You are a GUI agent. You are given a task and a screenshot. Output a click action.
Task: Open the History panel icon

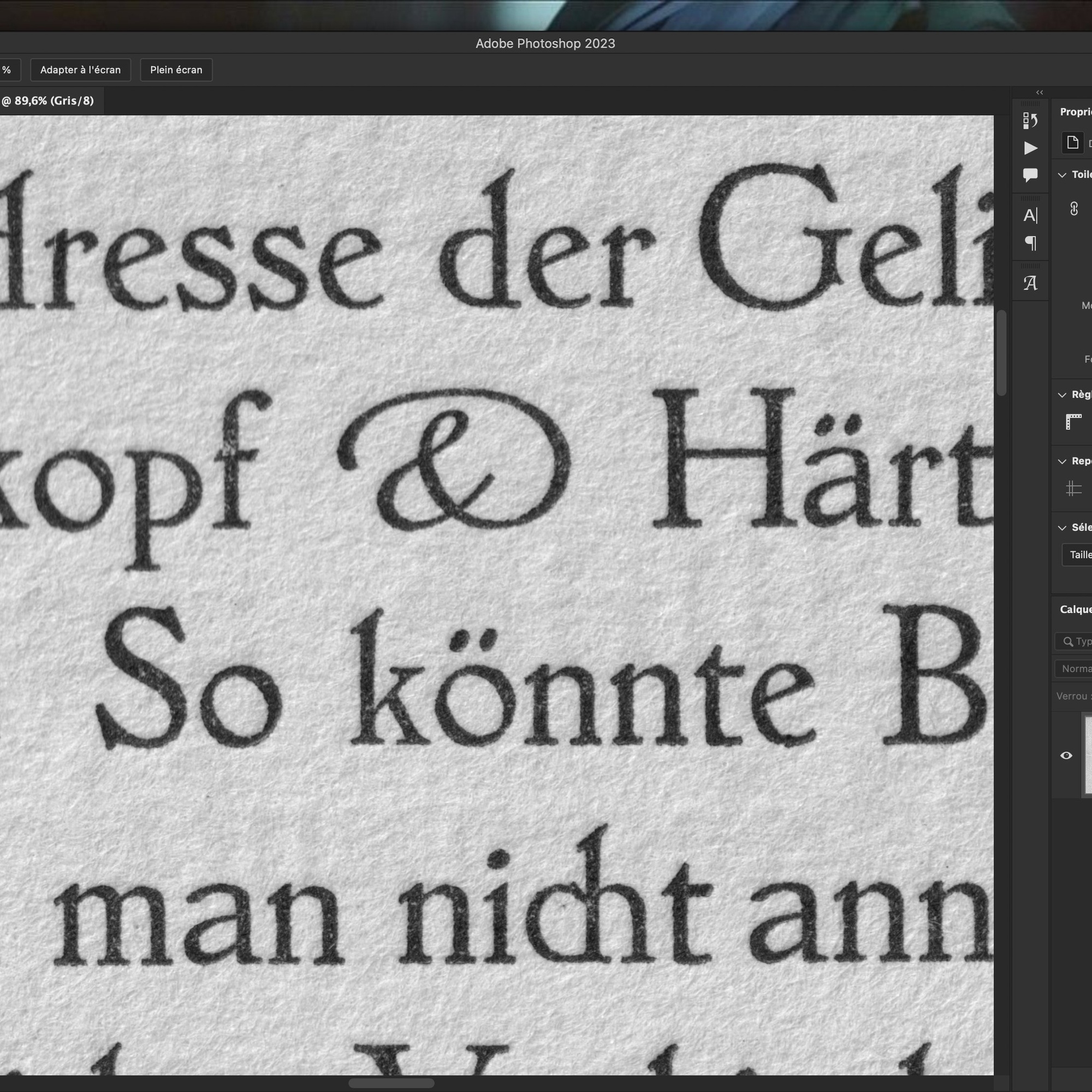pos(1030,120)
